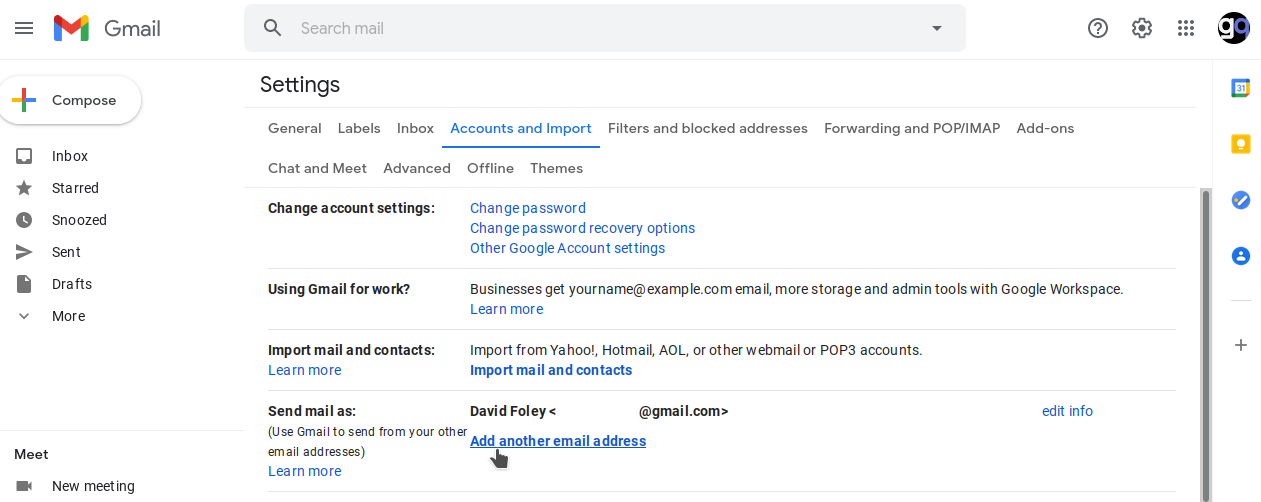This screenshot has width=1261, height=502.
Task: Click the Meet section heading
Action: pyautogui.click(x=31, y=454)
